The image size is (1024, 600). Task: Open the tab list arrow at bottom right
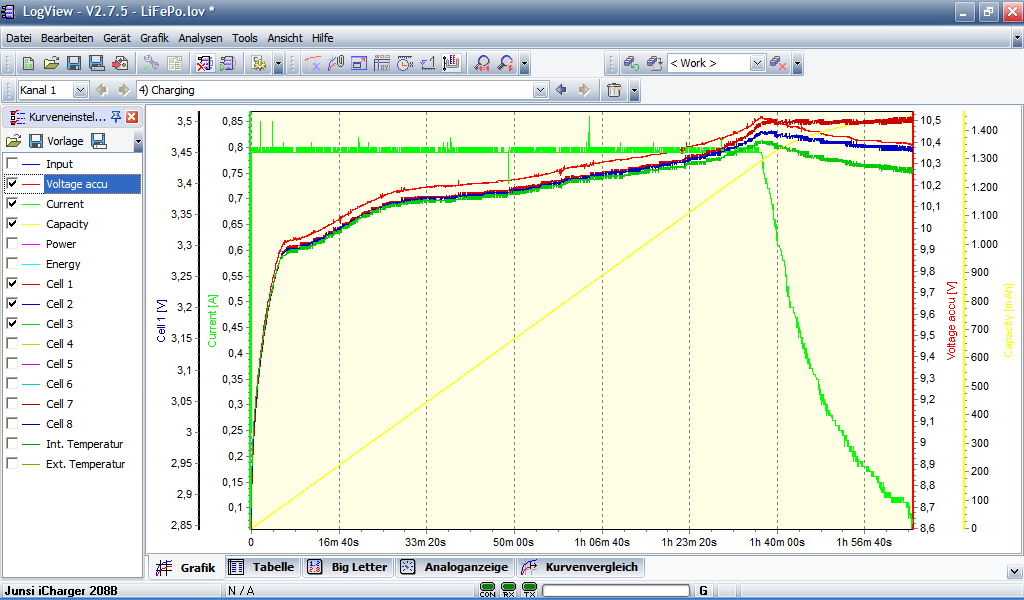(1014, 571)
